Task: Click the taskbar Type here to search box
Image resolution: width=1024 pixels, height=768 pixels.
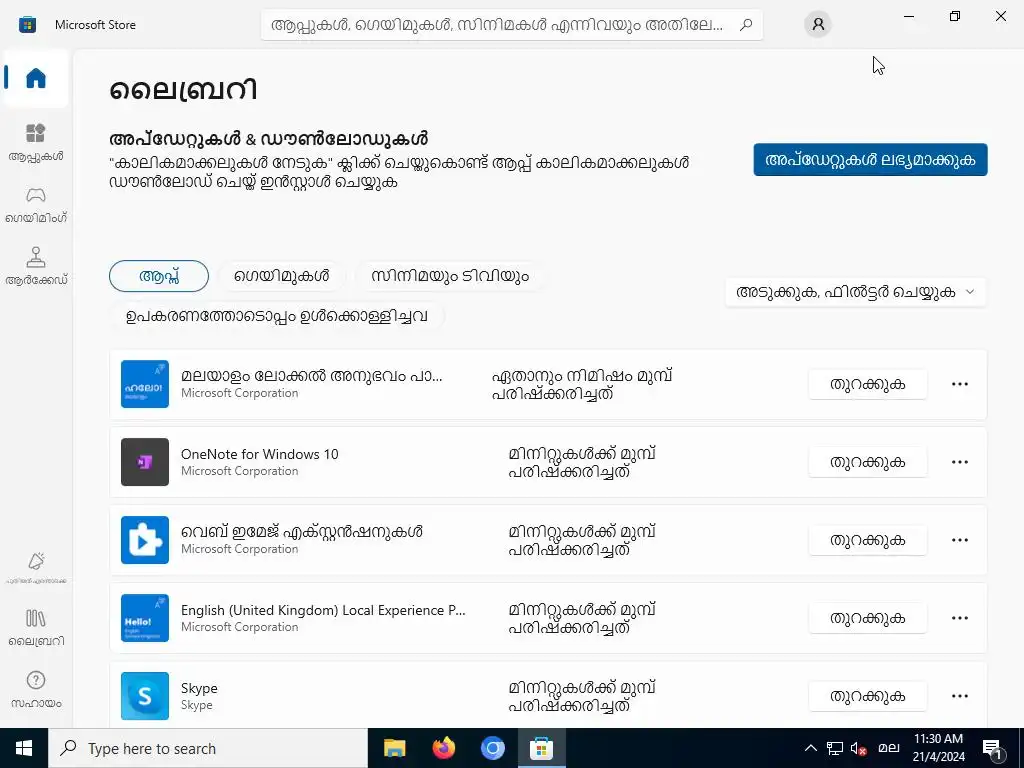Action: pos(208,748)
